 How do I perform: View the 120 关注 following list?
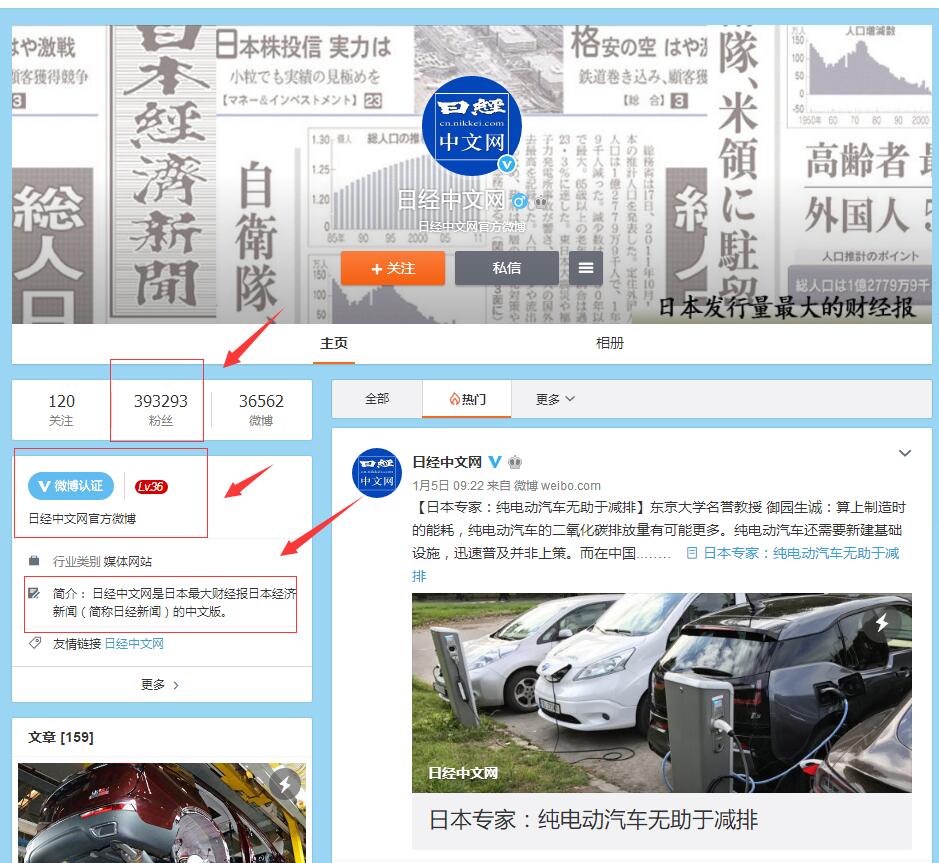pos(61,410)
